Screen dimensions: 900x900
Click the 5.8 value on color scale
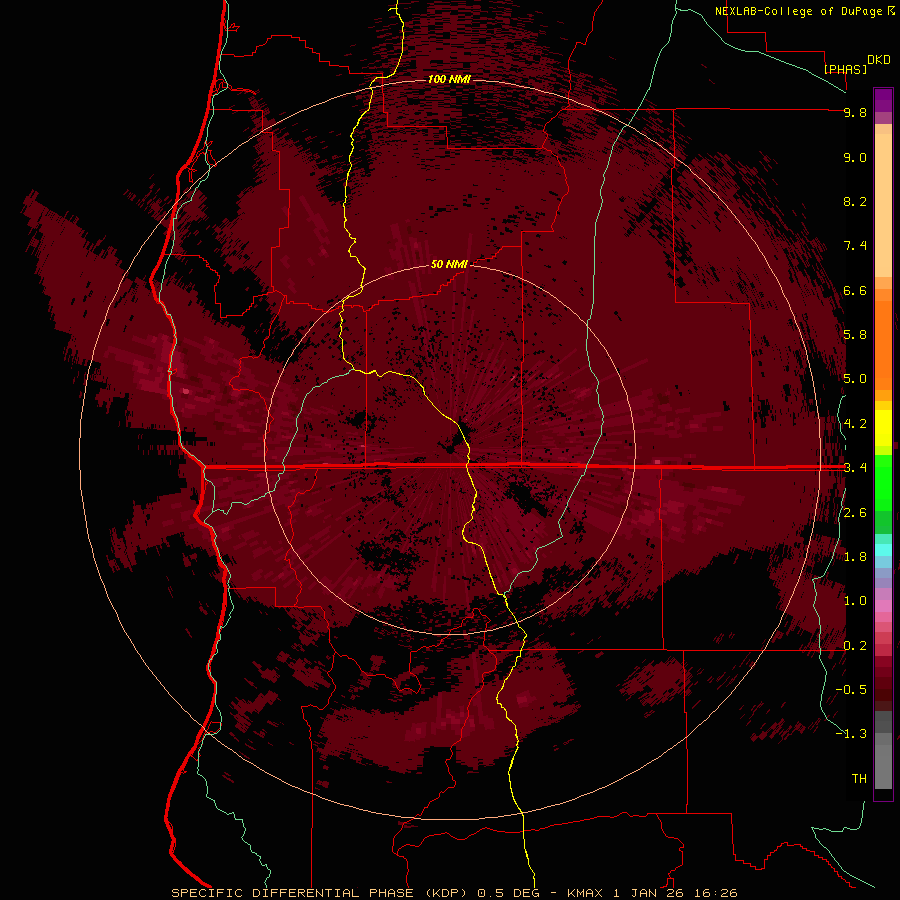[x=855, y=335]
